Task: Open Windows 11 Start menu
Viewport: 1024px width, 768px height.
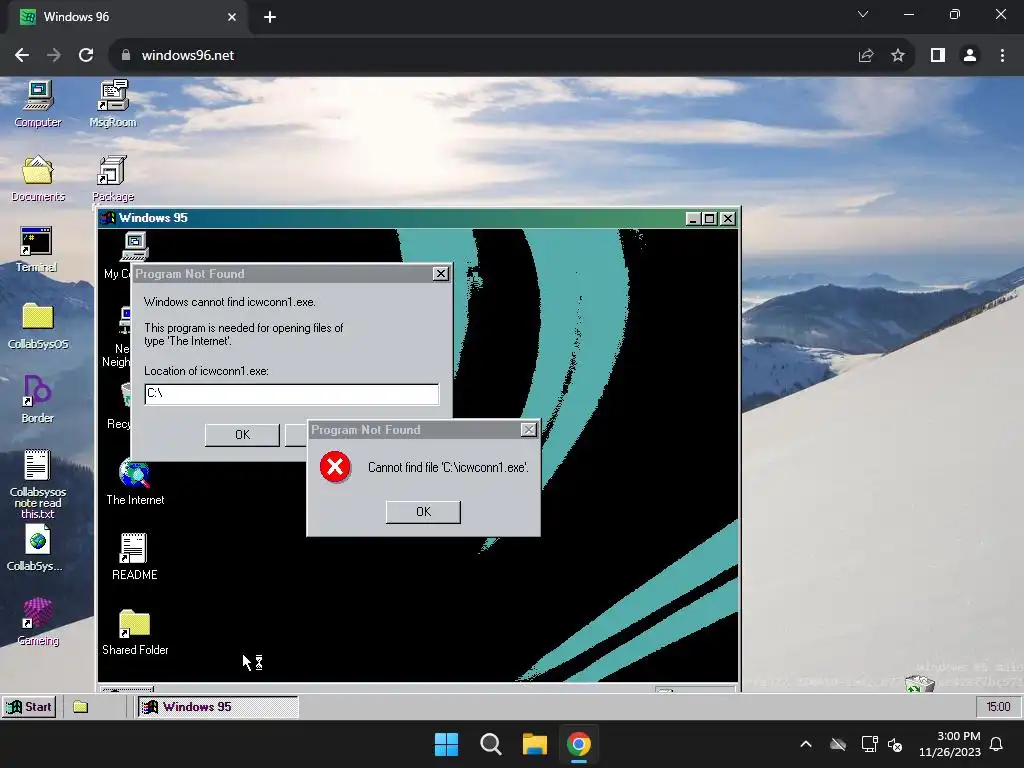Action: [447, 744]
